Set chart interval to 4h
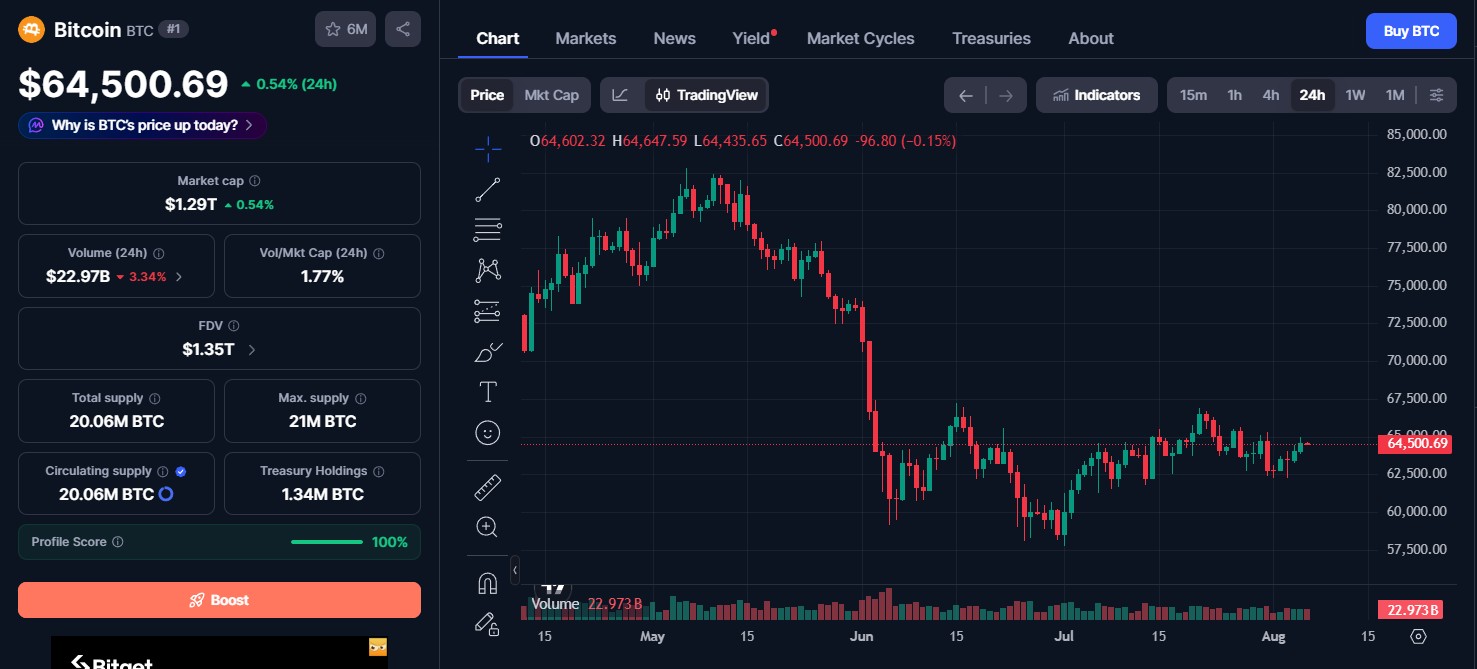The height and width of the screenshot is (669, 1477). tap(1271, 95)
